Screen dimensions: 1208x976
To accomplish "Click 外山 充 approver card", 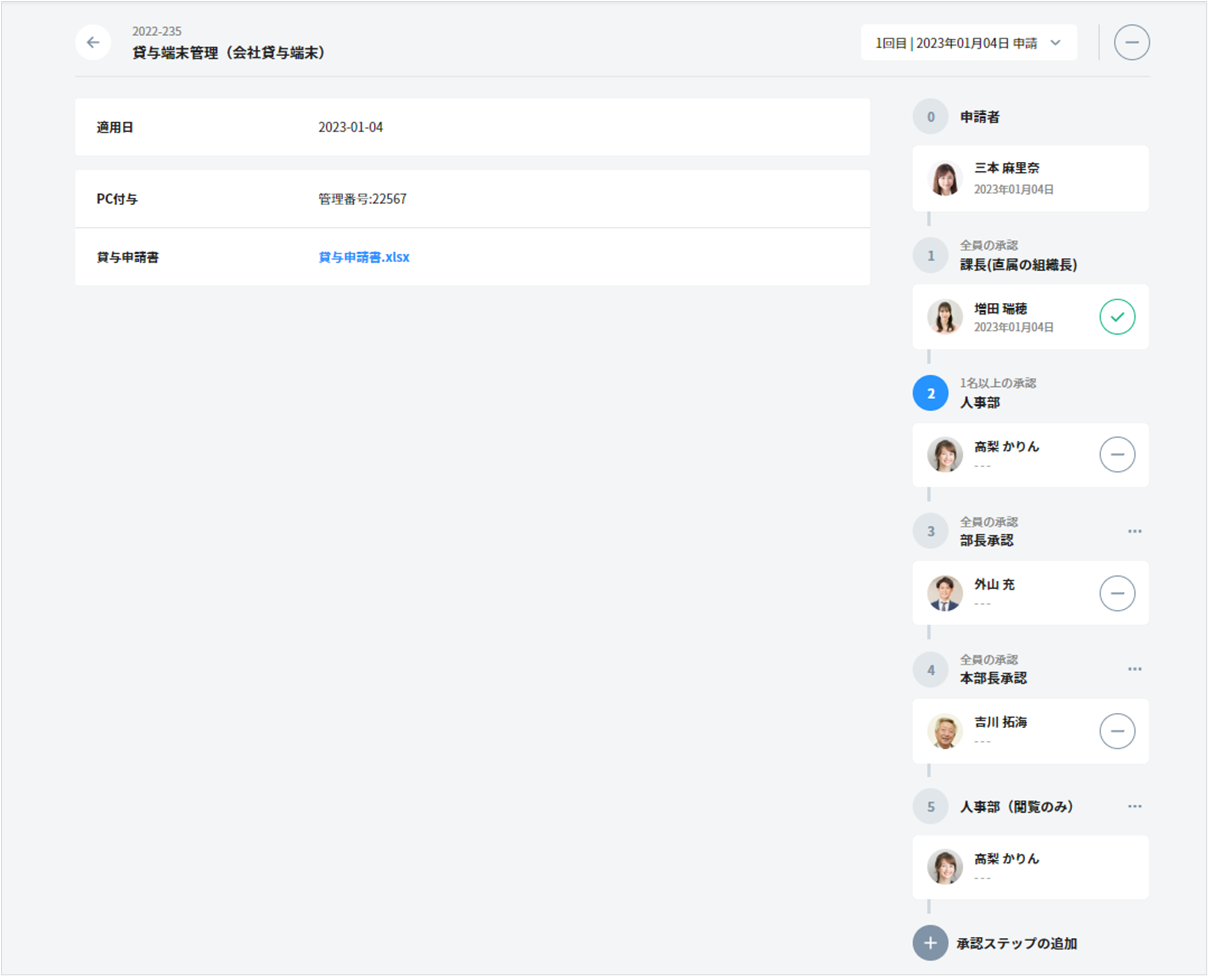I will [x=1030, y=593].
